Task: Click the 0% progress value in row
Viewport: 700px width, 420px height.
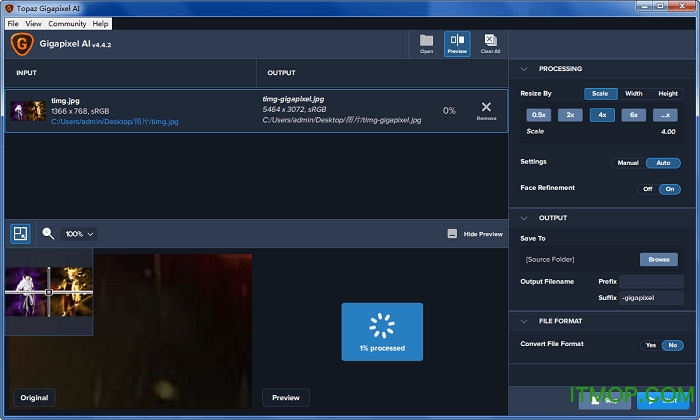Action: coord(449,111)
